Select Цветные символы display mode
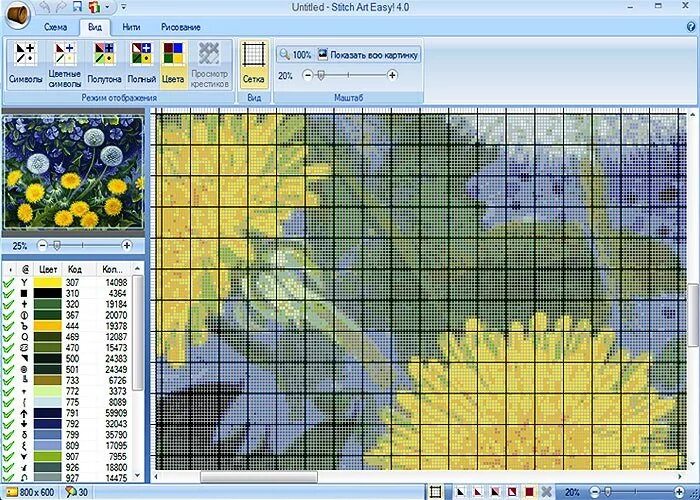700x500 pixels. click(x=65, y=65)
